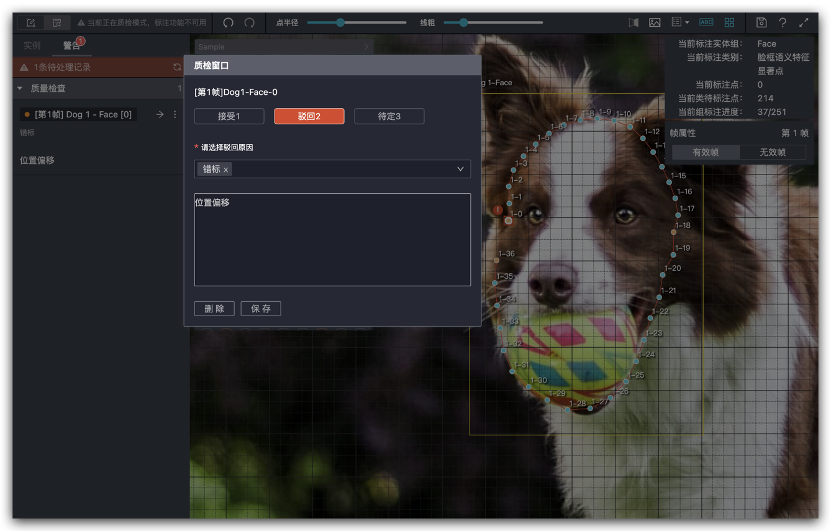Collapse the 质量检查 section
This screenshot has height=532, width=832.
tap(20, 89)
